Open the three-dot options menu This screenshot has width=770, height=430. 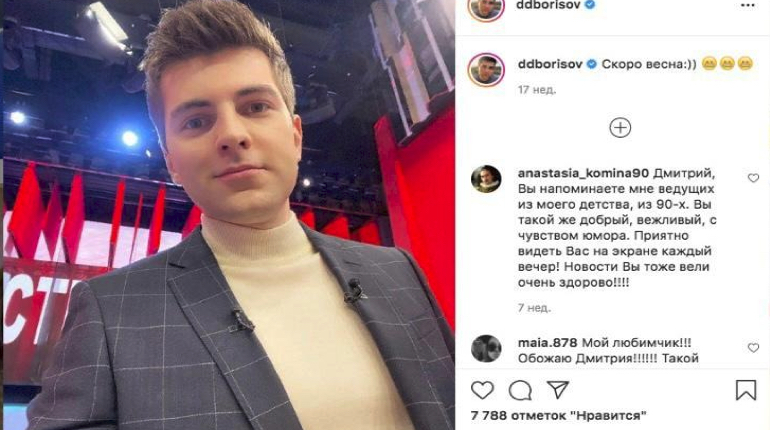[x=747, y=5]
